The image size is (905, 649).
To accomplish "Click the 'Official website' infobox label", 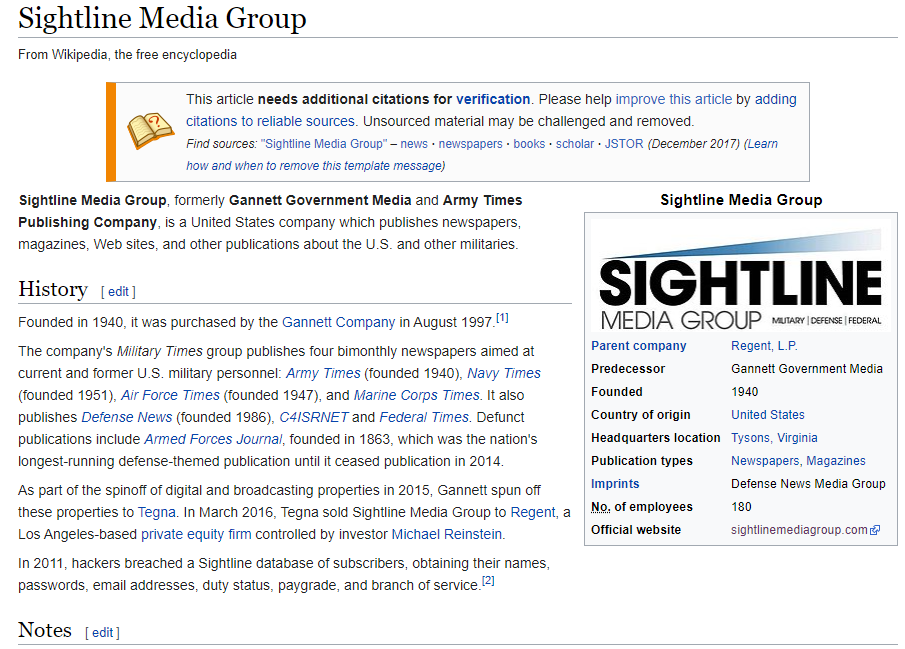I will pyautogui.click(x=636, y=530).
